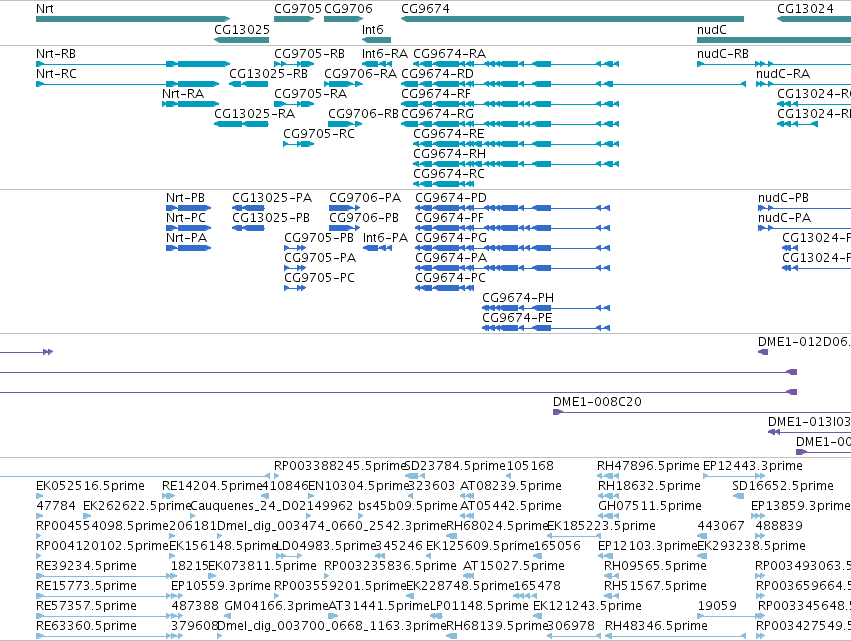Click transcript Nrt-RC label
This screenshot has height=641, width=851.
tap(56, 73)
